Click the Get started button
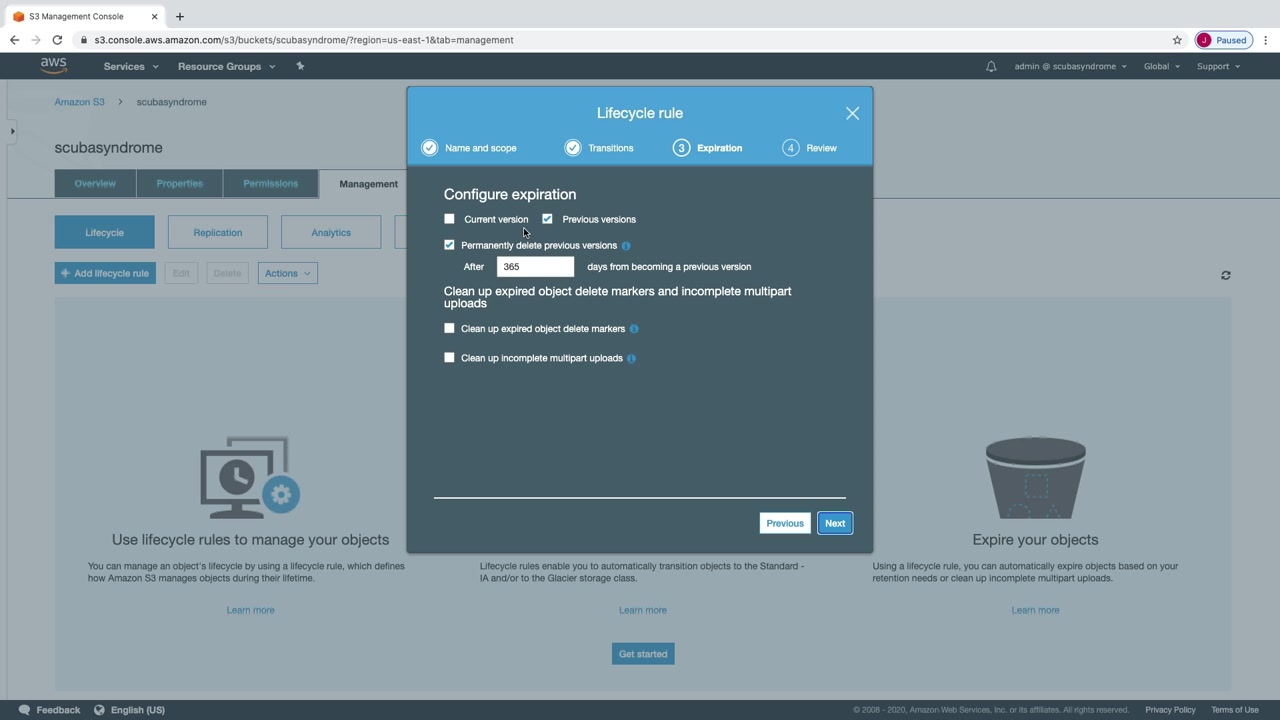 pyautogui.click(x=643, y=654)
